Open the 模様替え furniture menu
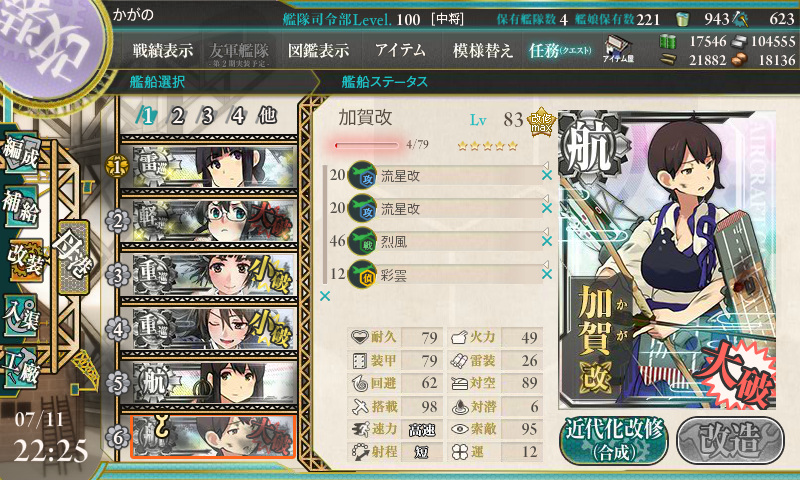The image size is (800, 480). pos(483,50)
